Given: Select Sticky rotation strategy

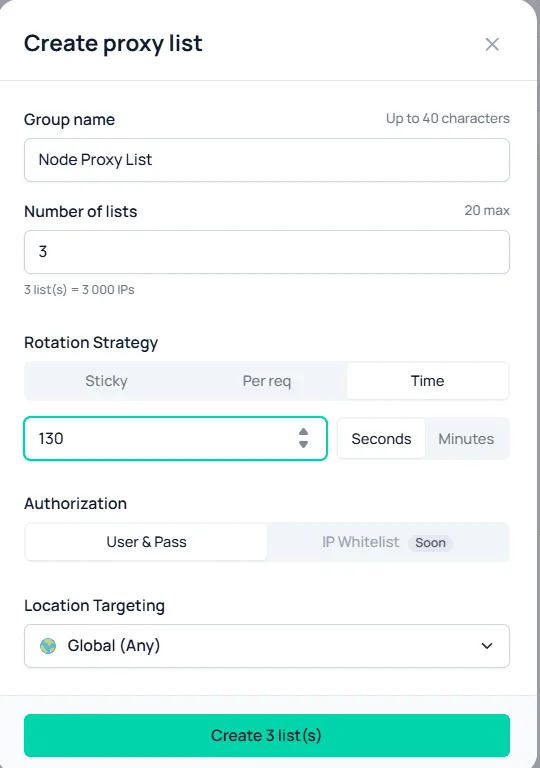Looking at the screenshot, I should pos(106,381).
